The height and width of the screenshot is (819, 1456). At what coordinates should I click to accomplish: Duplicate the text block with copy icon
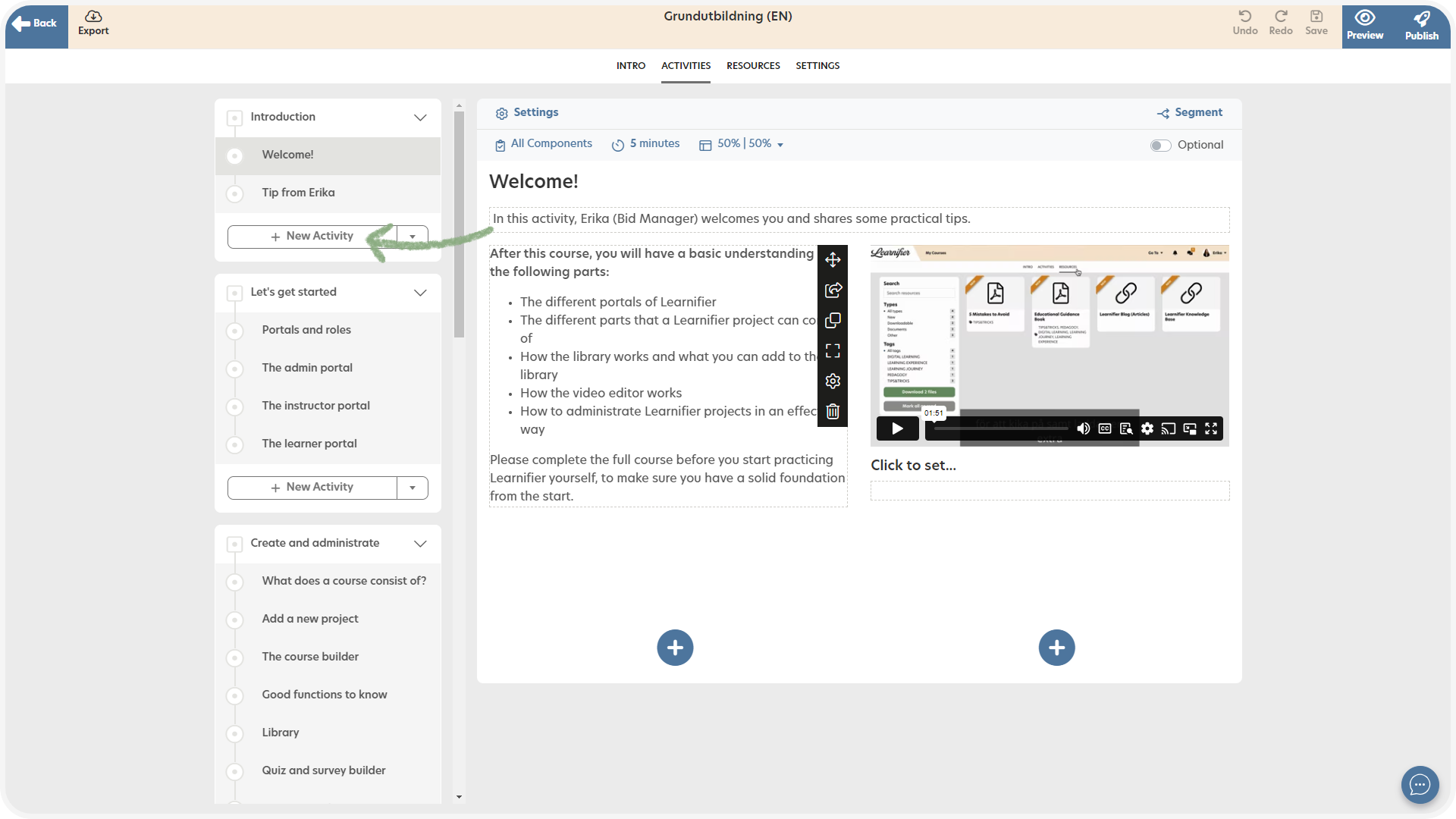[x=833, y=321]
